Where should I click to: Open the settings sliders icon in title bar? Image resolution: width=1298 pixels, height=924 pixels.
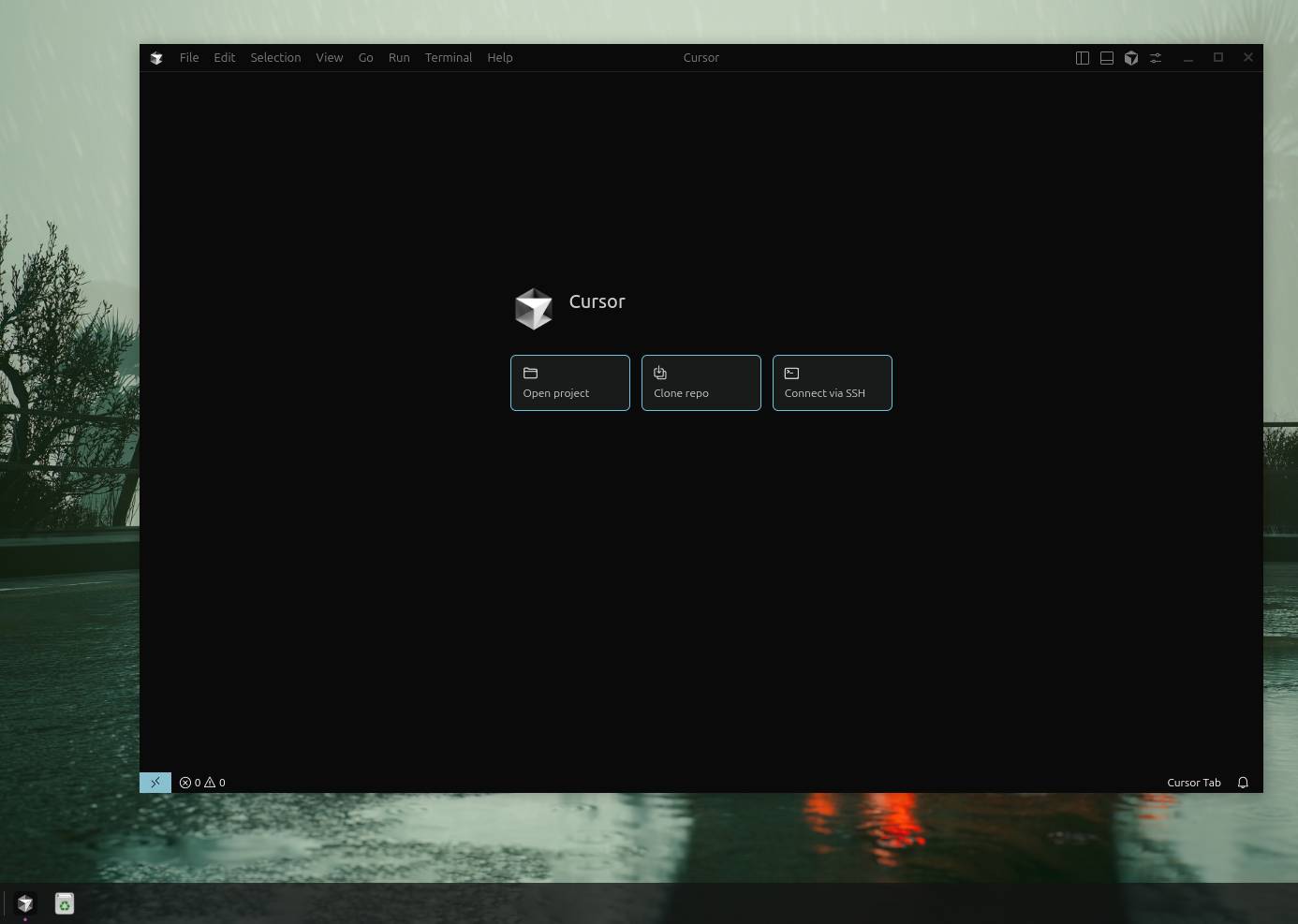[1156, 58]
